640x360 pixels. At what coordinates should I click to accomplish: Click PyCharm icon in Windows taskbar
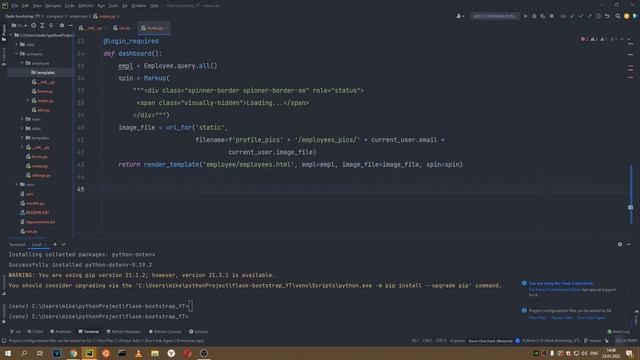tap(89, 353)
